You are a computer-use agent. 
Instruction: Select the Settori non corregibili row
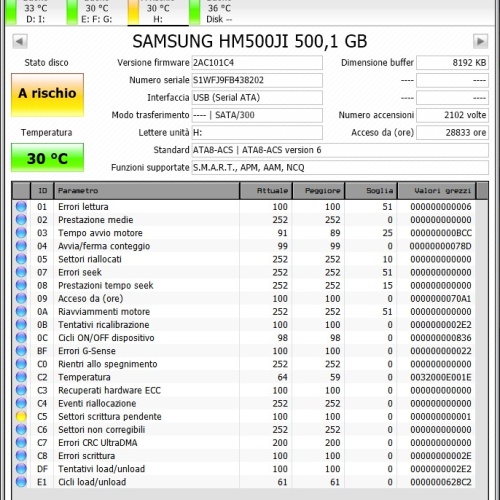pos(244,430)
